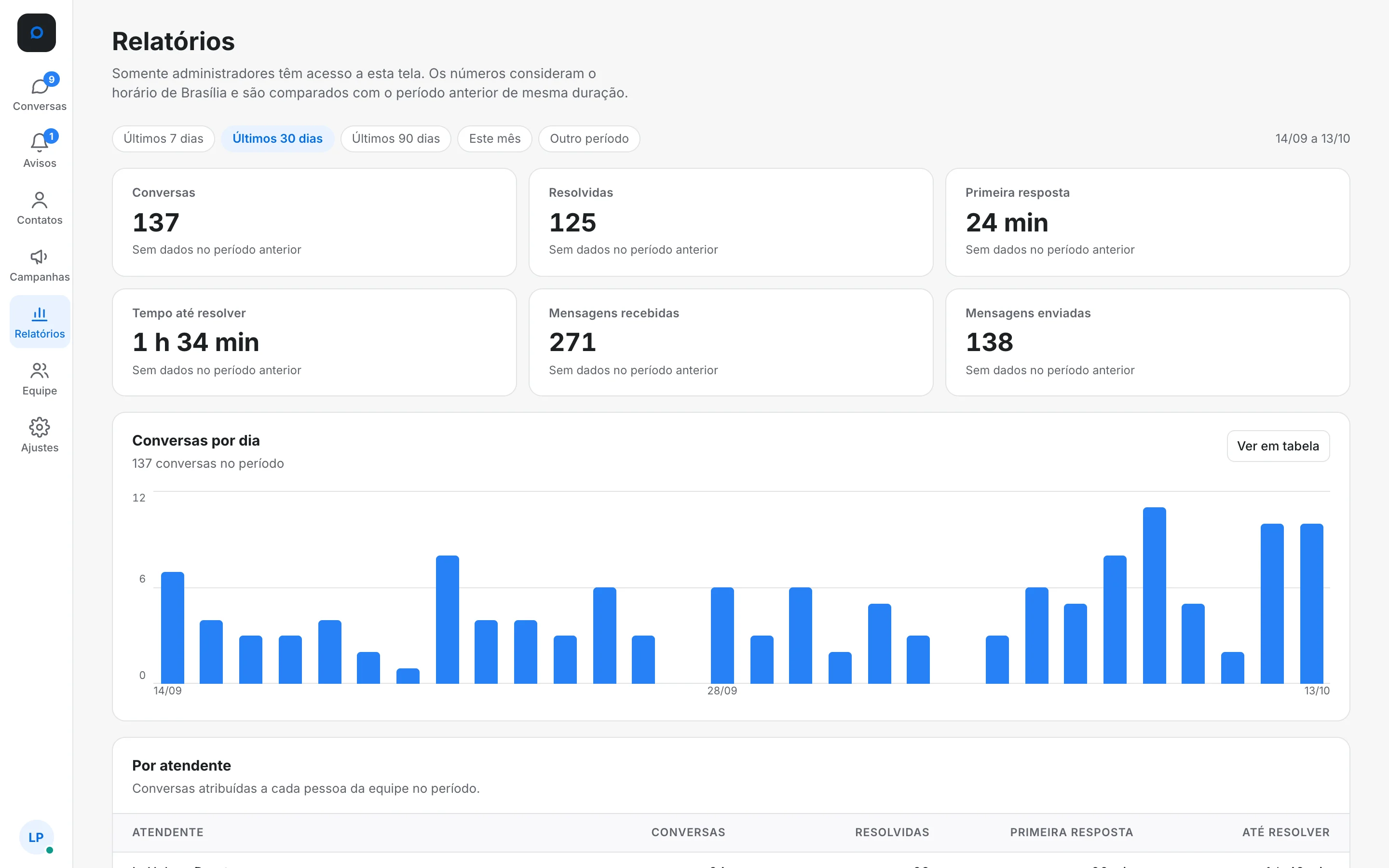Open Campanhas megaphone icon
1389x868 pixels.
(x=40, y=257)
